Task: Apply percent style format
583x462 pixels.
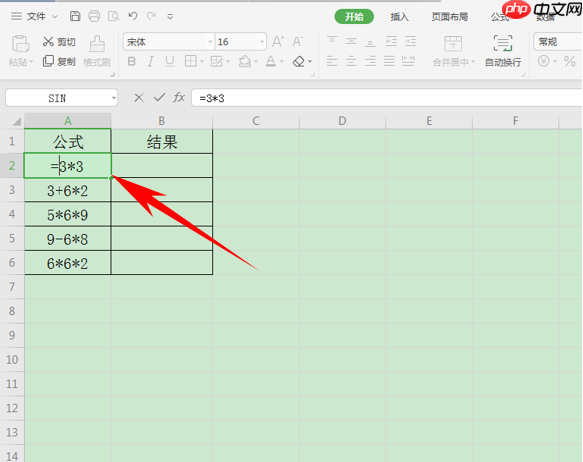Action: pos(569,61)
